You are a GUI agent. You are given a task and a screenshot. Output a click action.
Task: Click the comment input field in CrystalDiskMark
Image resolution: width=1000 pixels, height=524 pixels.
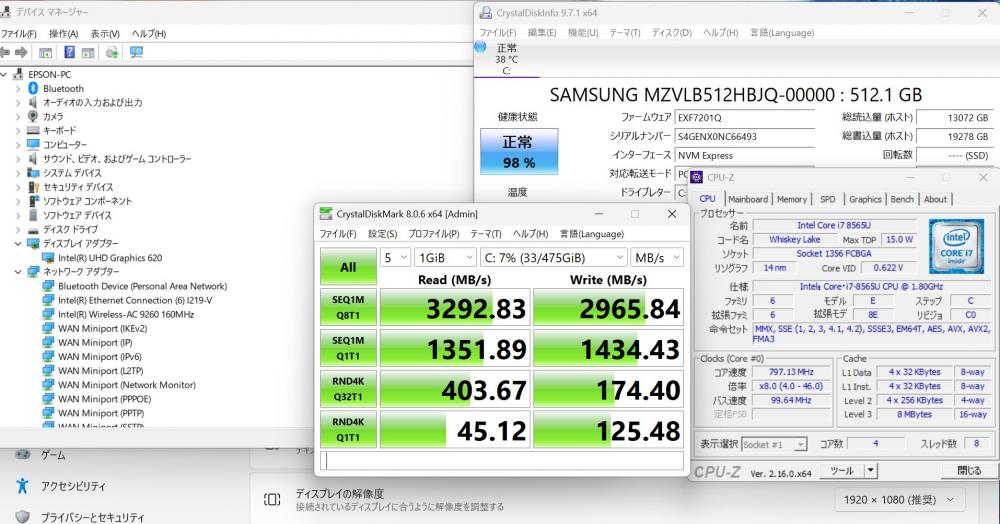coord(502,460)
